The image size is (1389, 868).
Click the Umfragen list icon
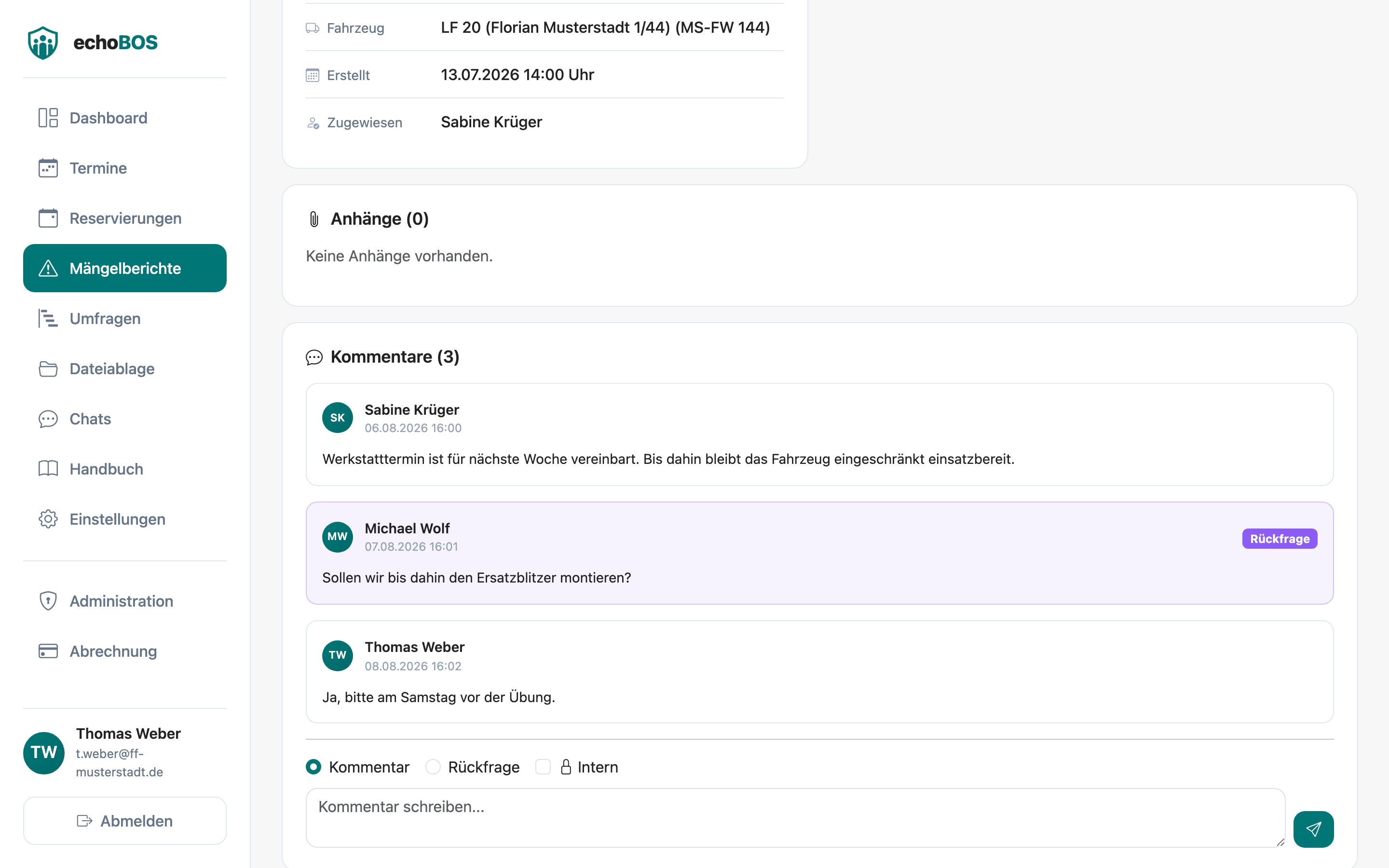tap(48, 319)
